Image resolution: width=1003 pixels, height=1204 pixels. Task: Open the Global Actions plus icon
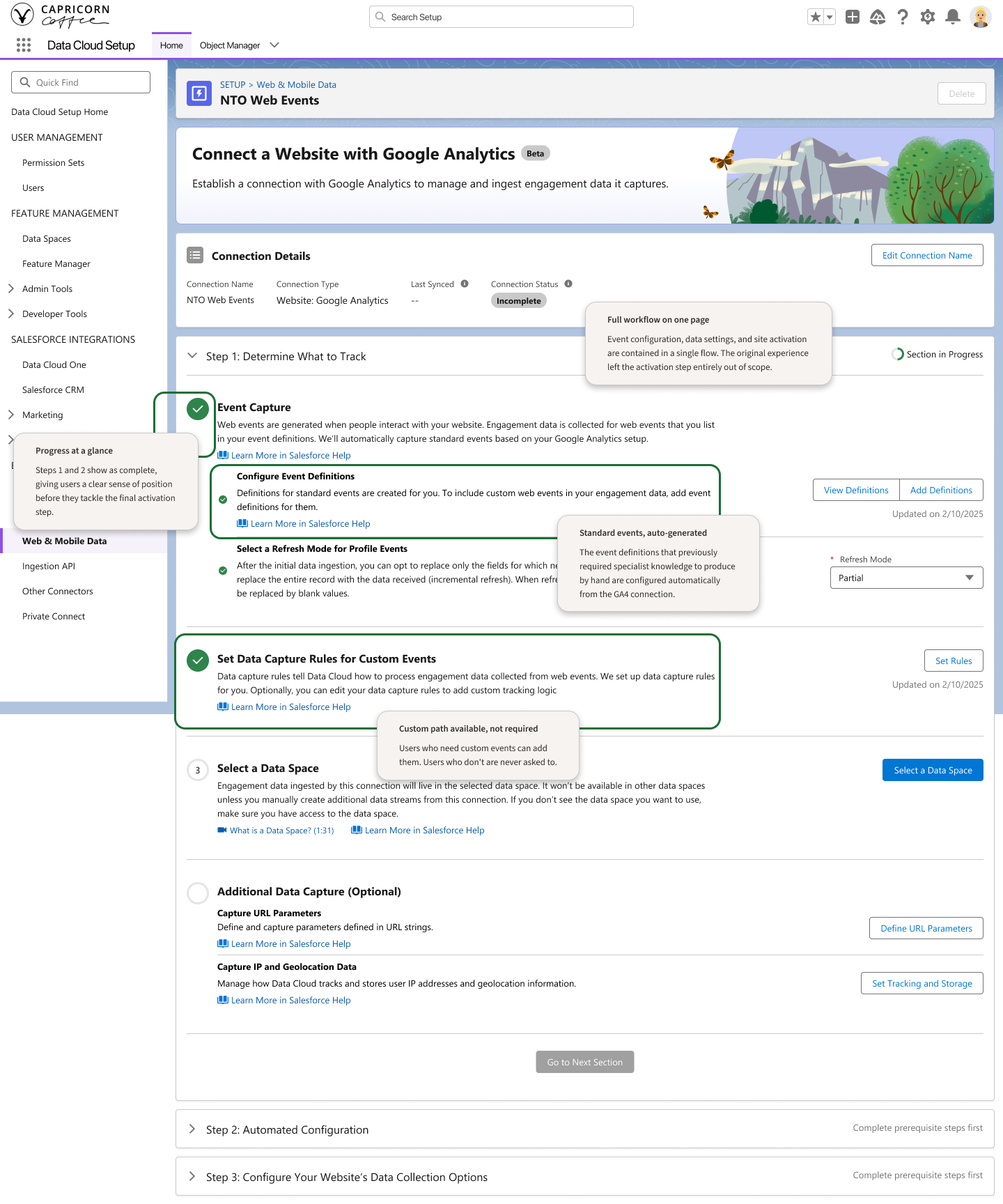tap(853, 17)
